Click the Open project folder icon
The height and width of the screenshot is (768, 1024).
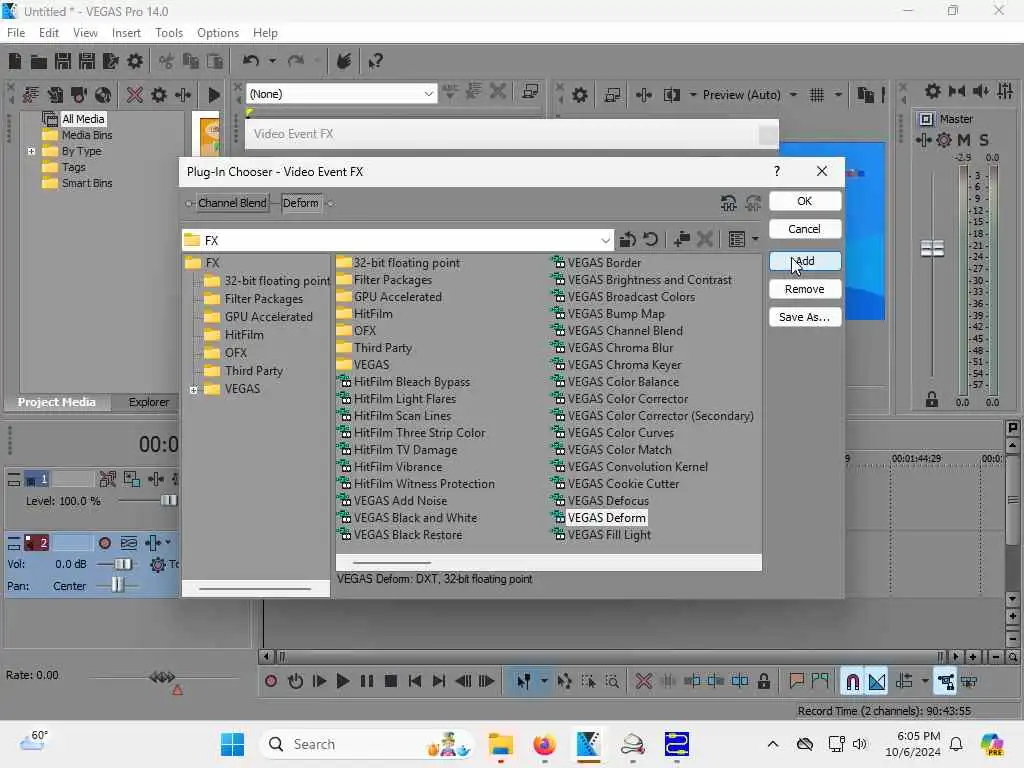(39, 61)
